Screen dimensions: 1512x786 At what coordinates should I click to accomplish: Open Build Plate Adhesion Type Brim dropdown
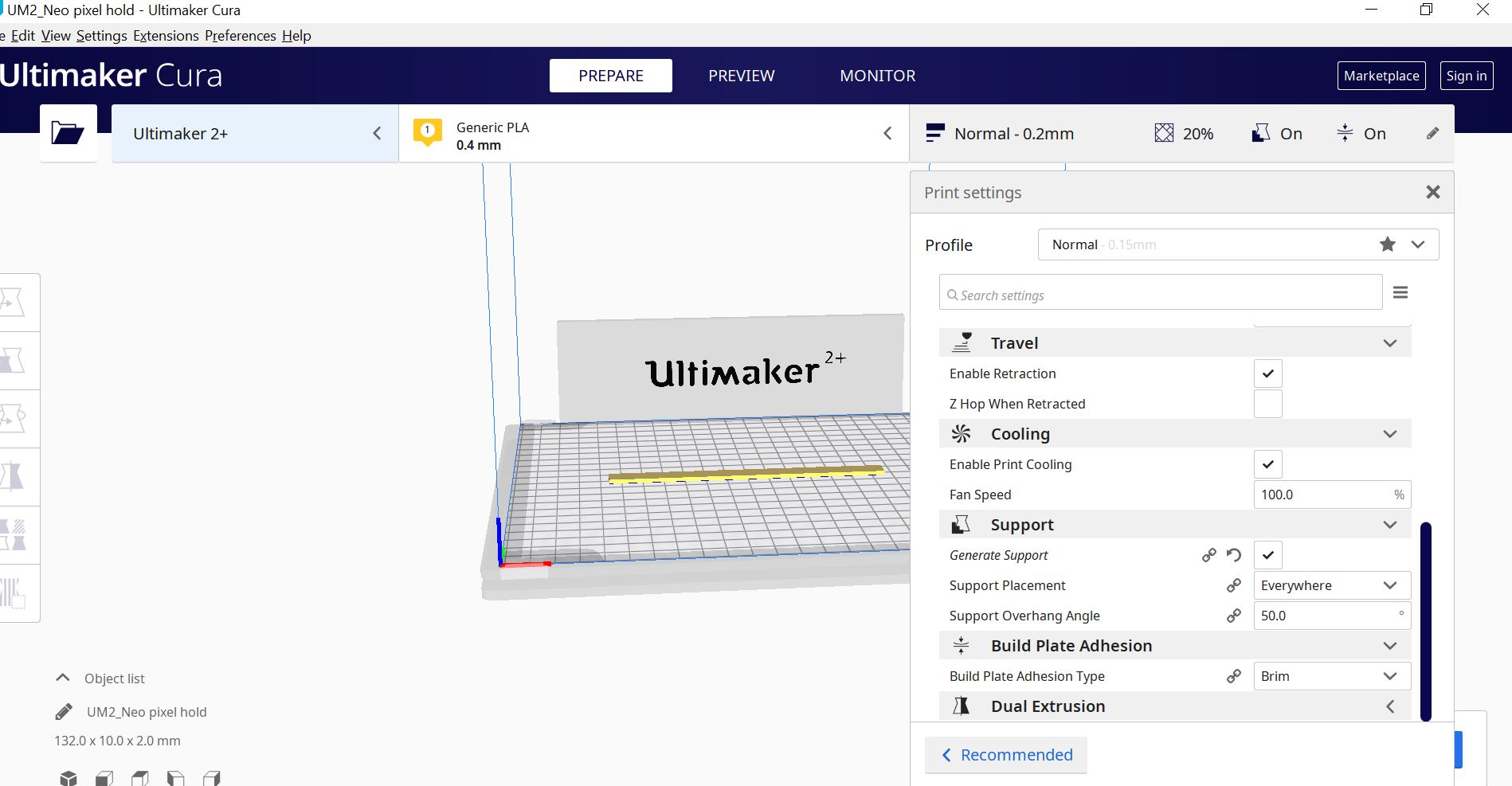1332,676
